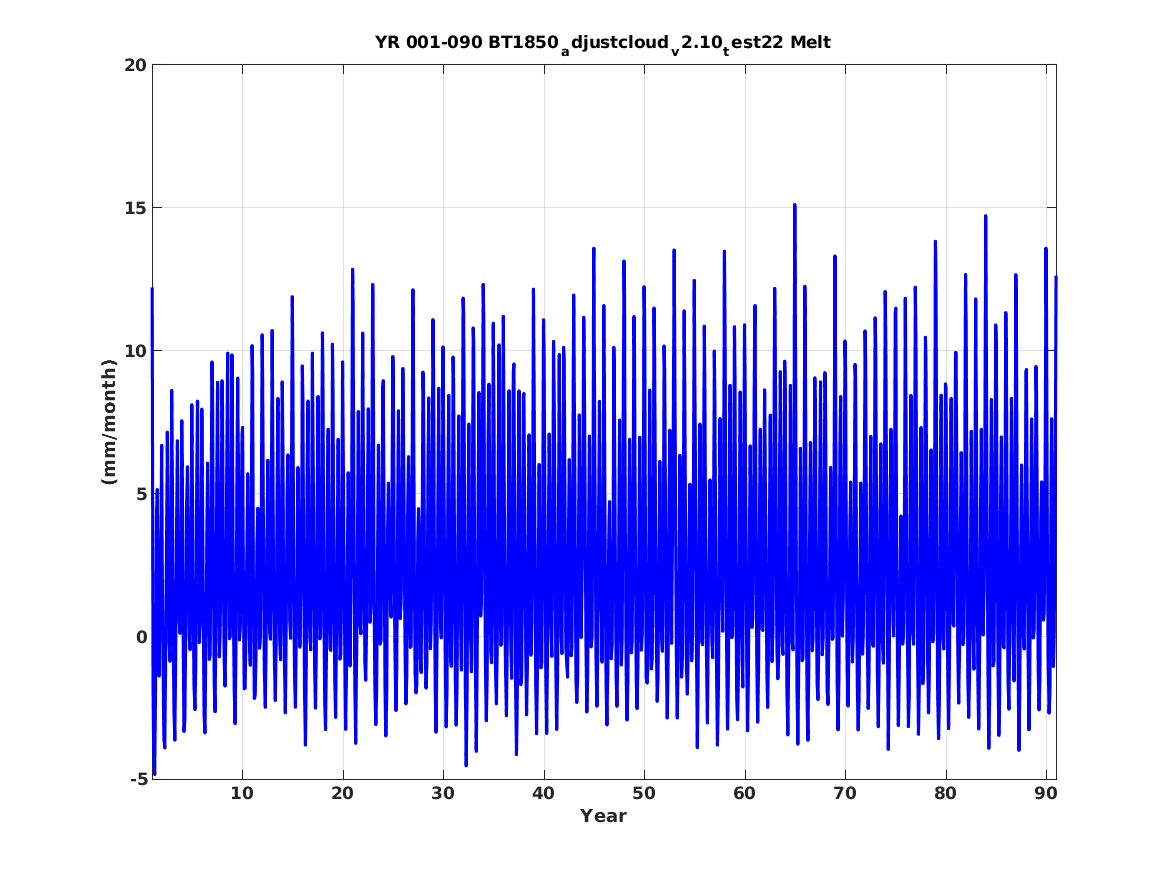Click the y-axis tick label "20"

pos(136,65)
